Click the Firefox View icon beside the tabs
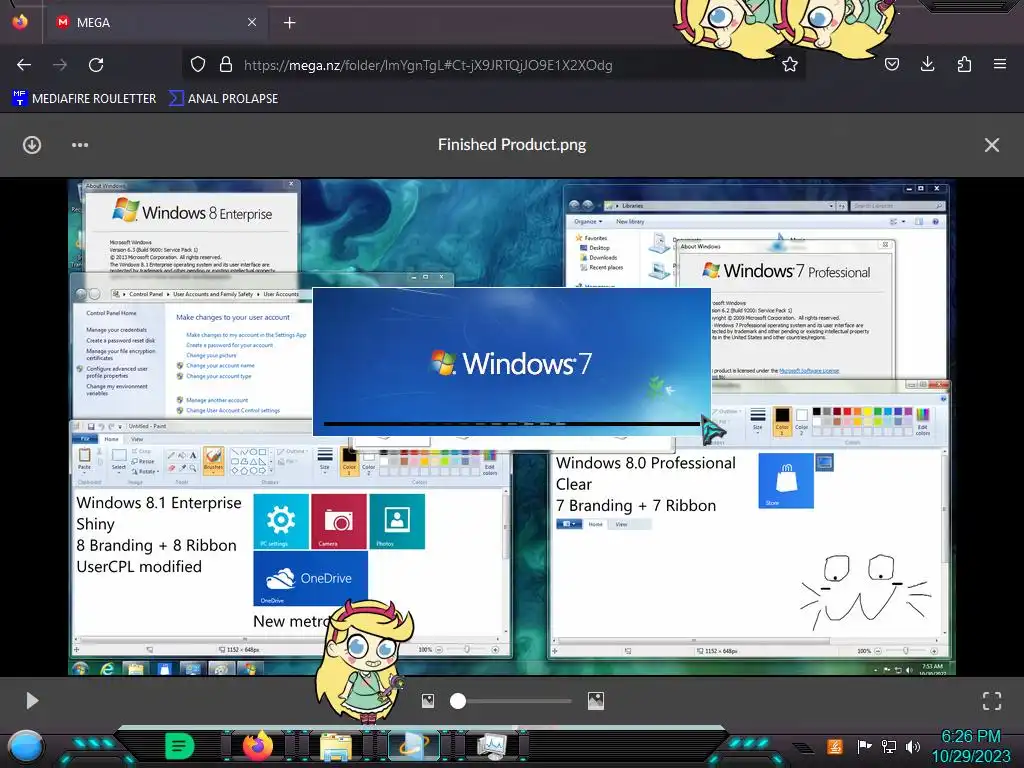1024x768 pixels. click(x=20, y=22)
